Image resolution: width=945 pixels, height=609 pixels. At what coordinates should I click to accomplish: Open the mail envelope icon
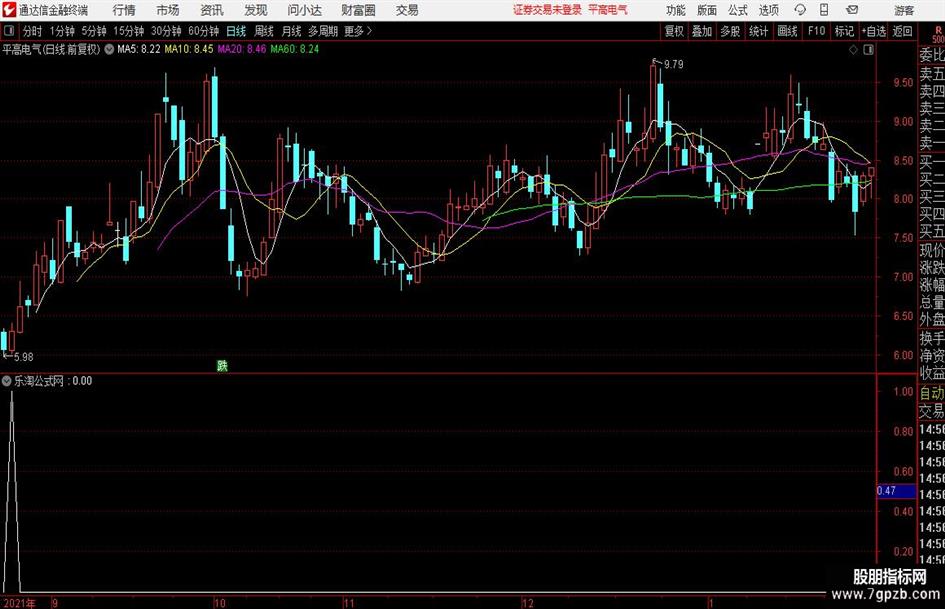pos(852,10)
